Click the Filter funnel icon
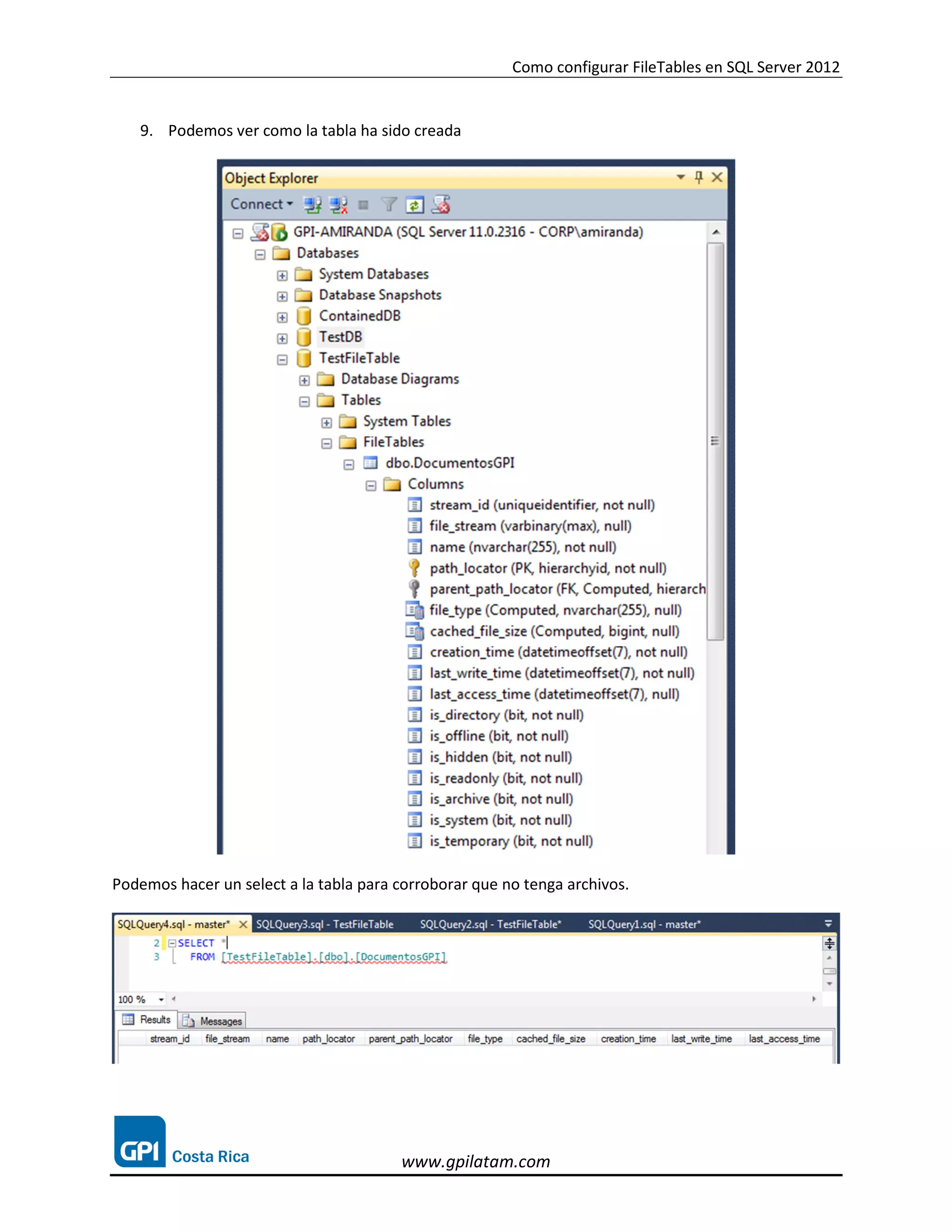The width and height of the screenshot is (952, 1232). point(389,204)
